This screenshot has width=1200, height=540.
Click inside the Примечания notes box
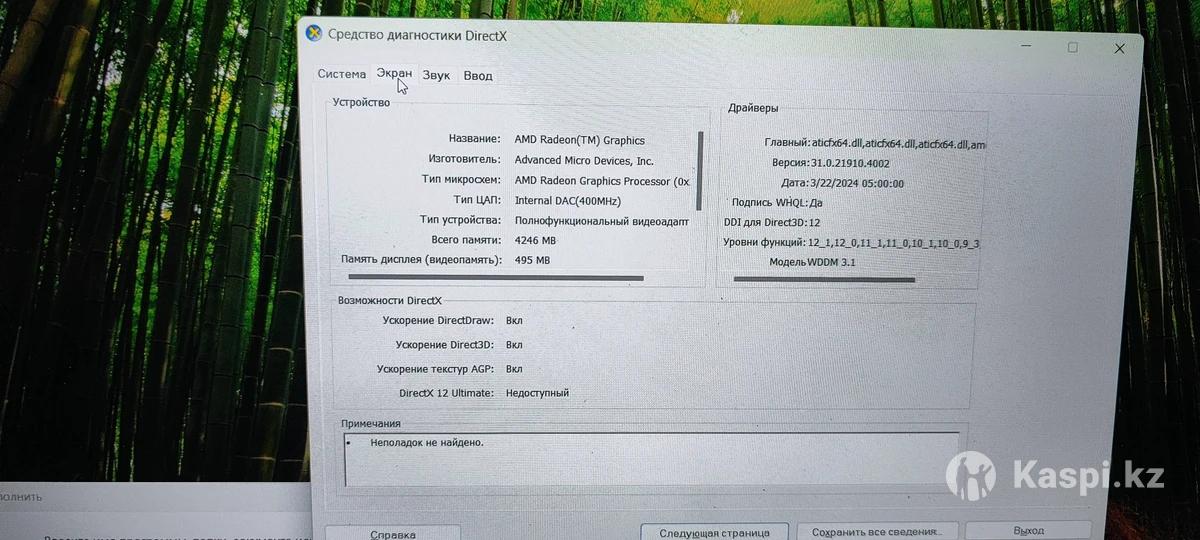pos(650,460)
